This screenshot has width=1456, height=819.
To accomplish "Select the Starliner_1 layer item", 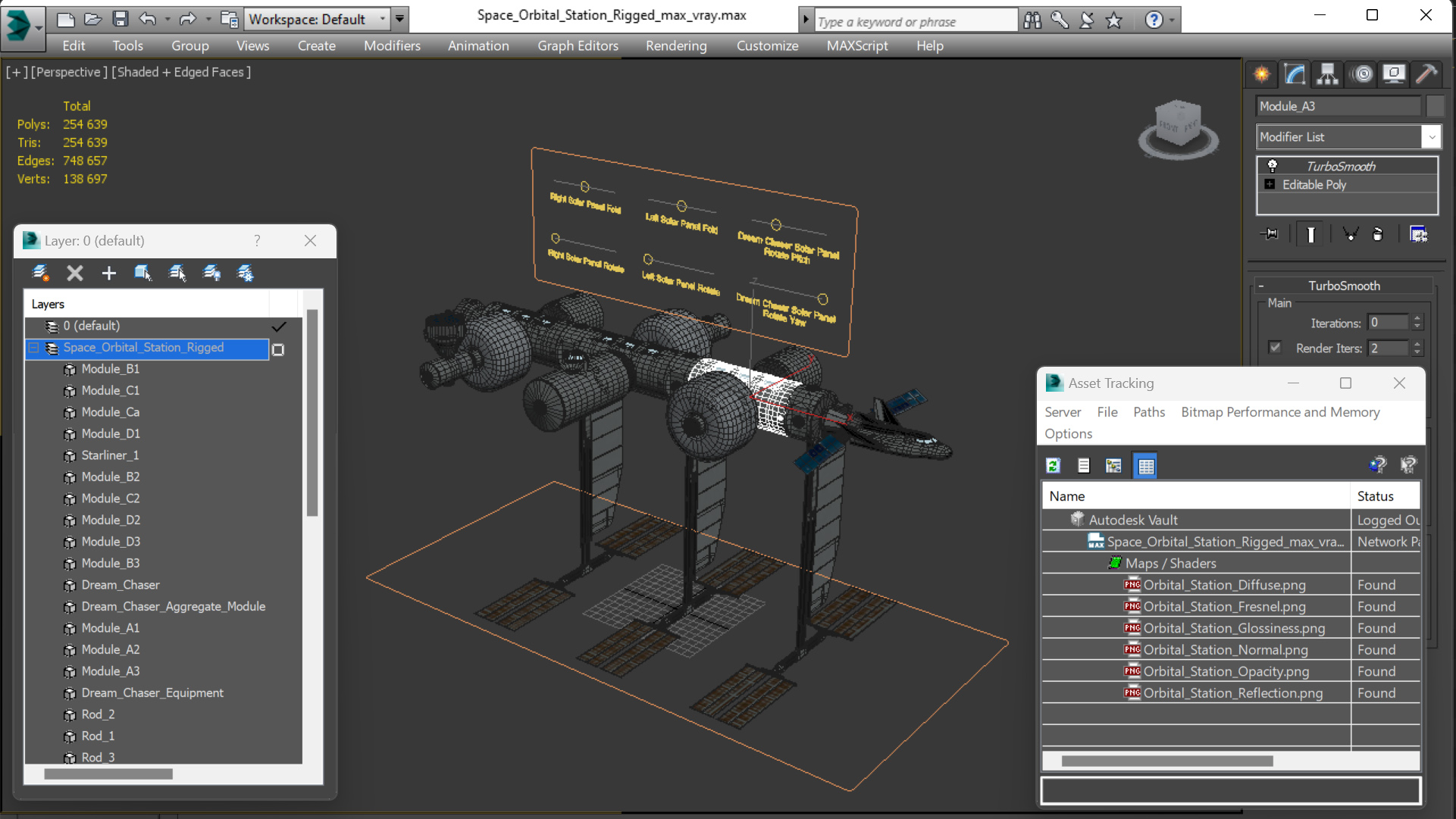I will tap(110, 455).
